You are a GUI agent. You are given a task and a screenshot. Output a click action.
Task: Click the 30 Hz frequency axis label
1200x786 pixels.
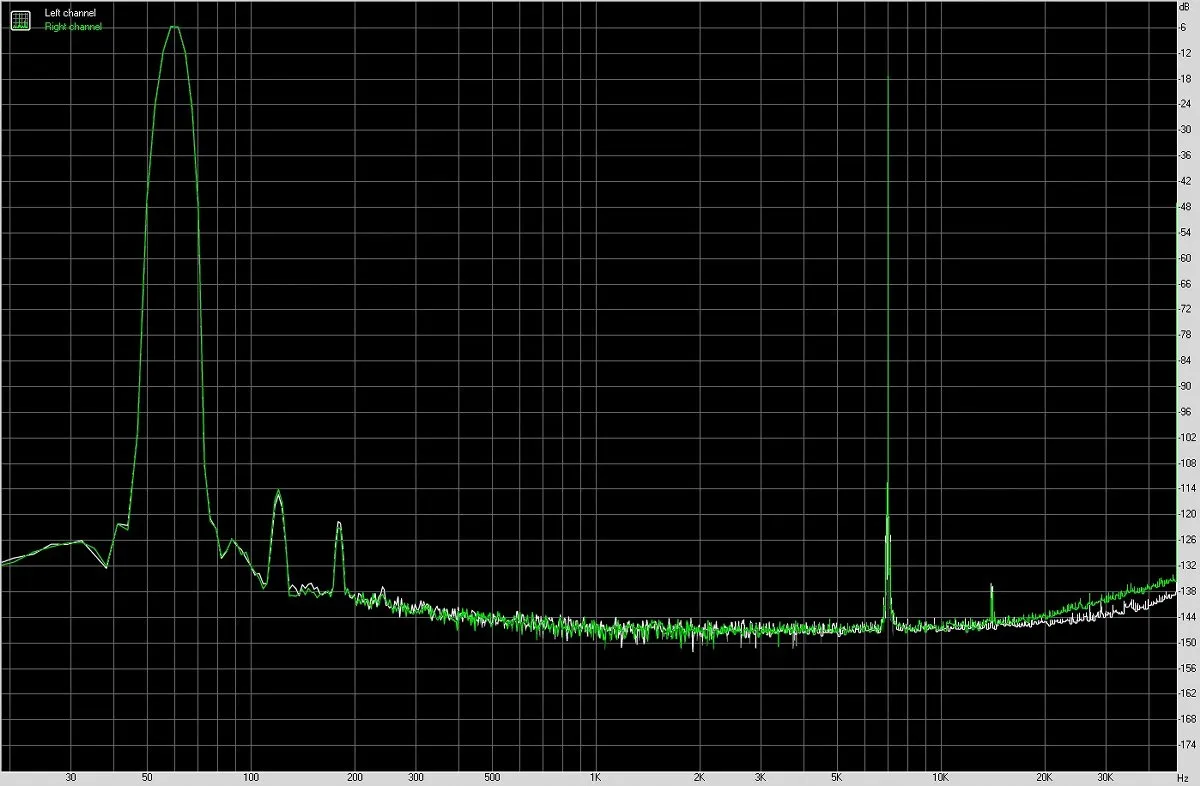(x=70, y=776)
